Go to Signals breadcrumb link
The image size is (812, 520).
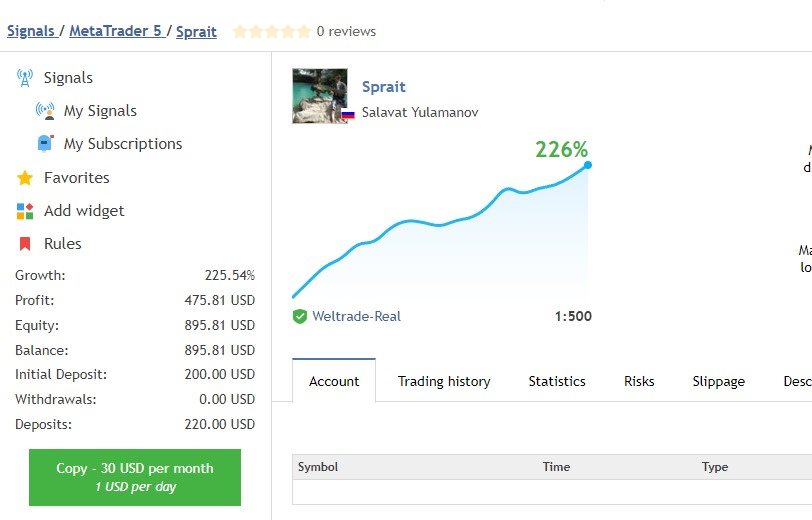[x=31, y=31]
